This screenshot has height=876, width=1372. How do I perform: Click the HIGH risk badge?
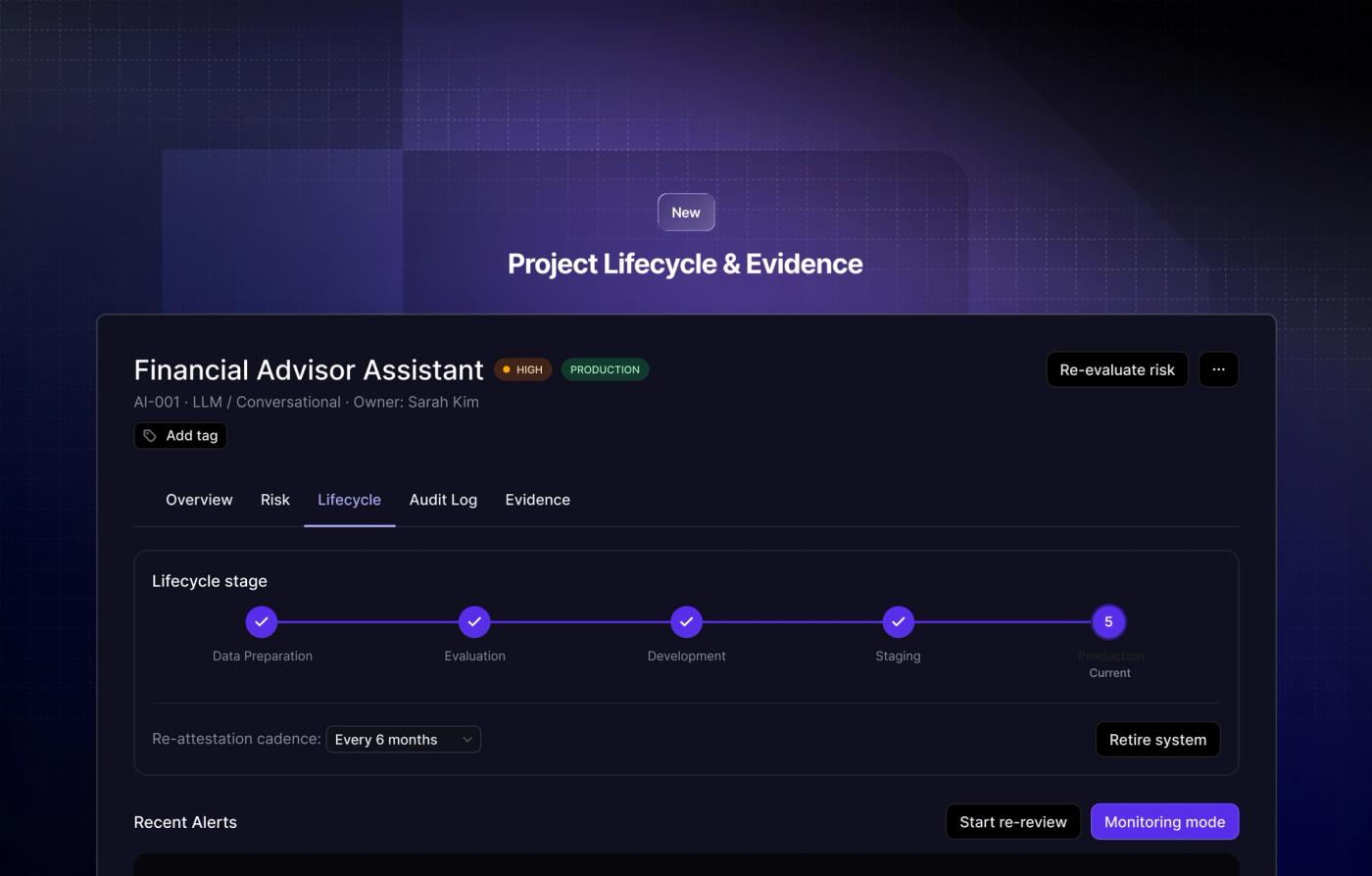pos(522,369)
